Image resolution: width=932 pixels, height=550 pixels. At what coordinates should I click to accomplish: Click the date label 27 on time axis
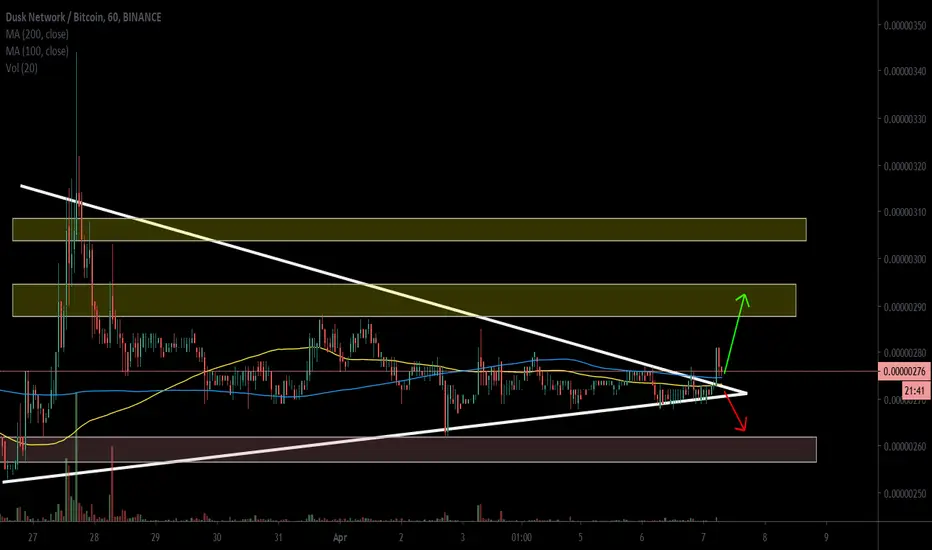(32, 538)
